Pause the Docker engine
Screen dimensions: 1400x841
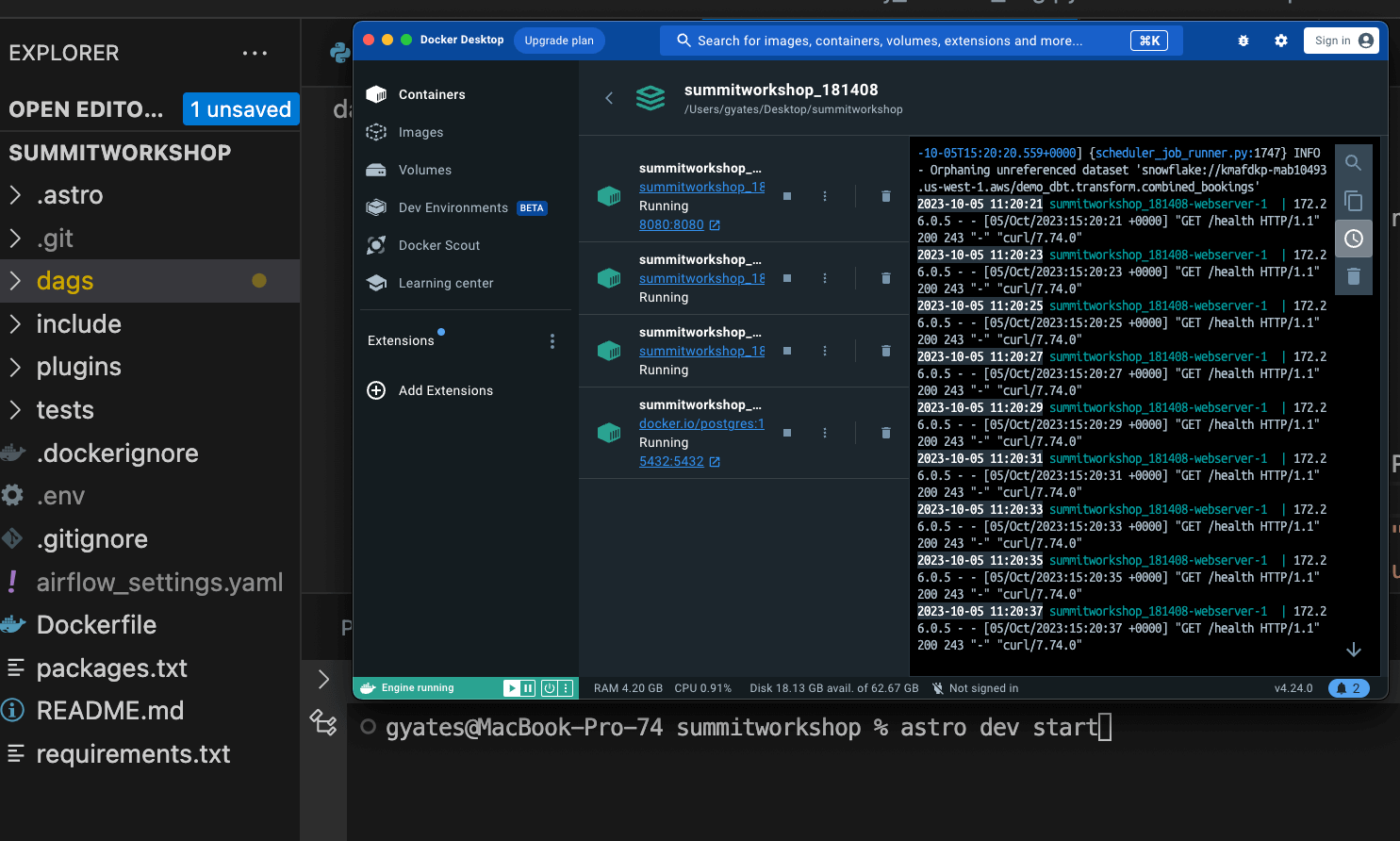coord(528,688)
